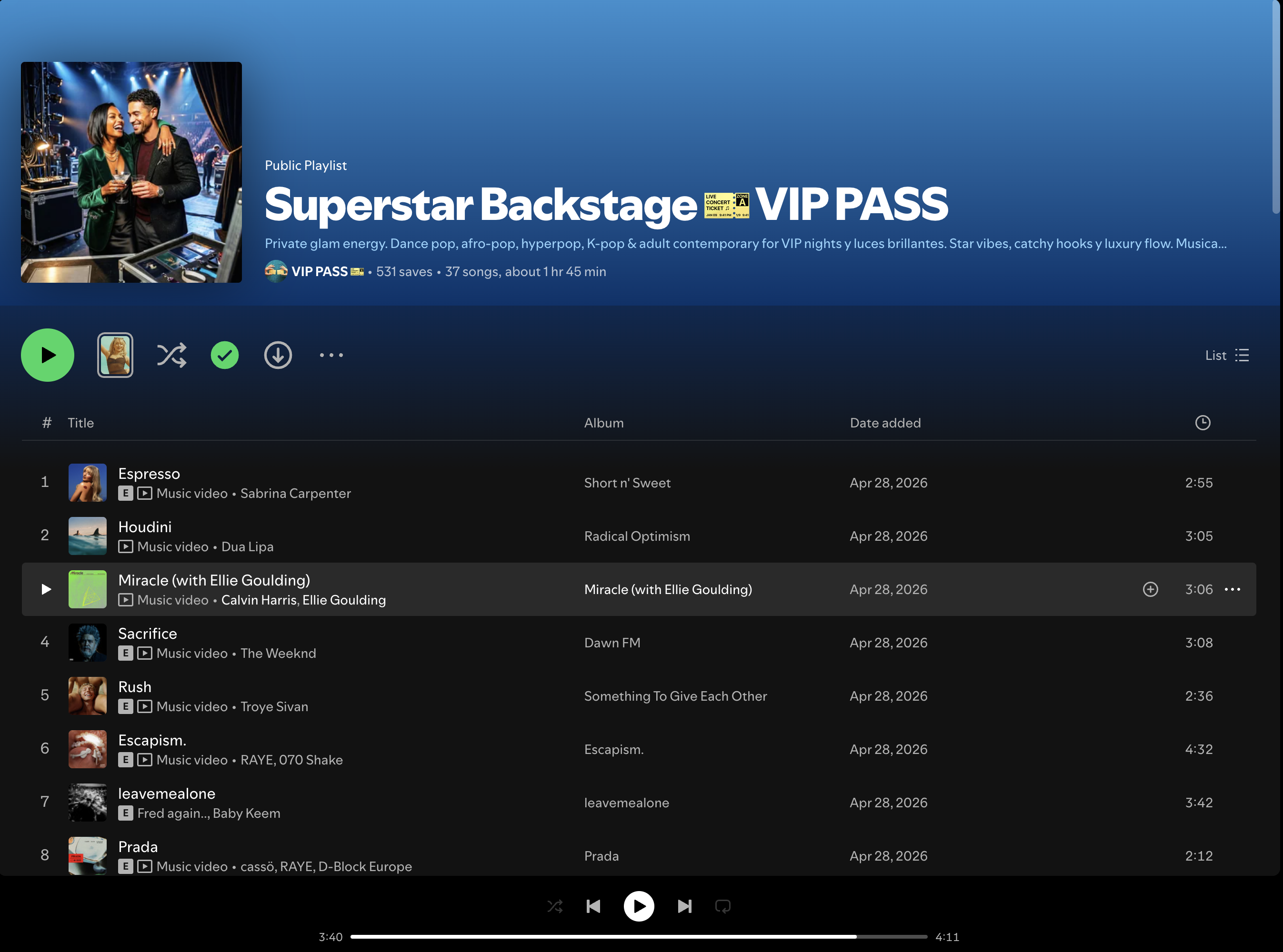The height and width of the screenshot is (952, 1283).
Task: Open the Prada track title
Action: [x=138, y=847]
